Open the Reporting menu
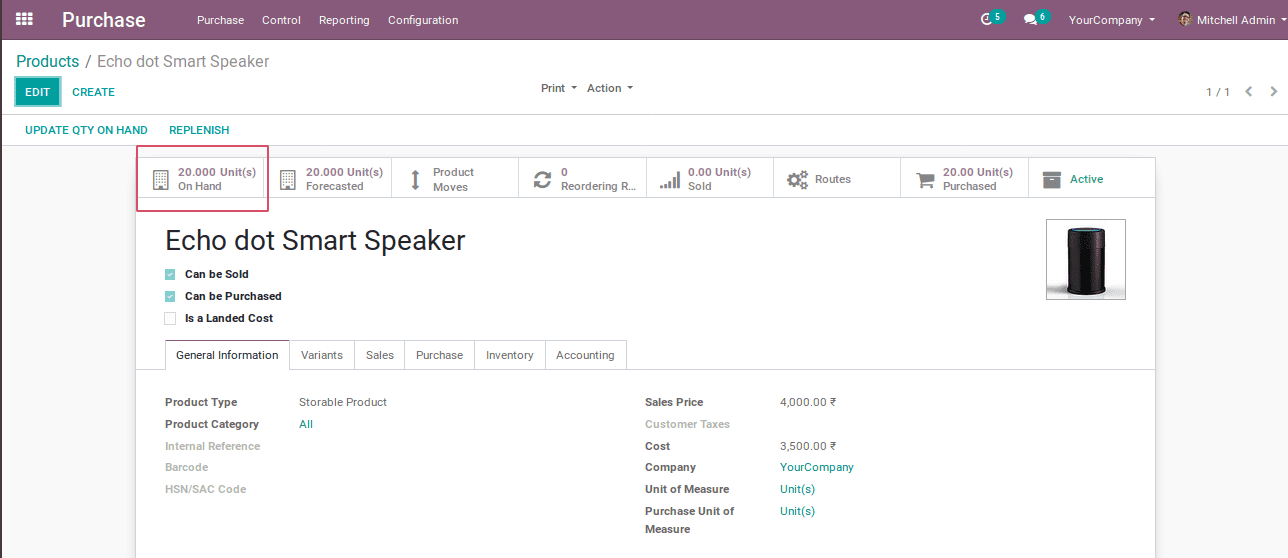 coord(344,20)
